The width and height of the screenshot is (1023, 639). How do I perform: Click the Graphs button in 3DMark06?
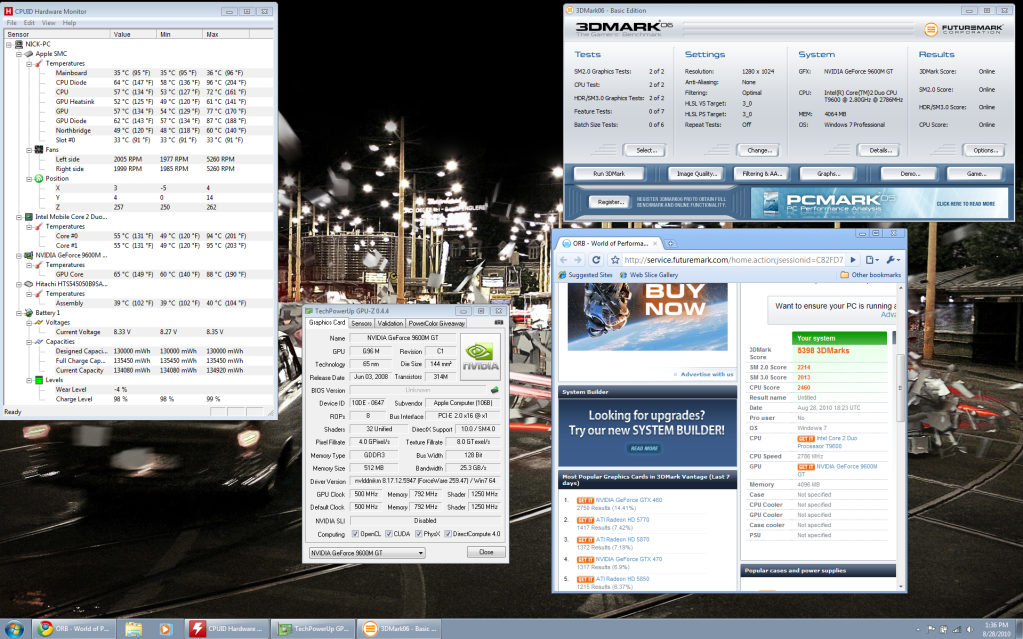(828, 174)
